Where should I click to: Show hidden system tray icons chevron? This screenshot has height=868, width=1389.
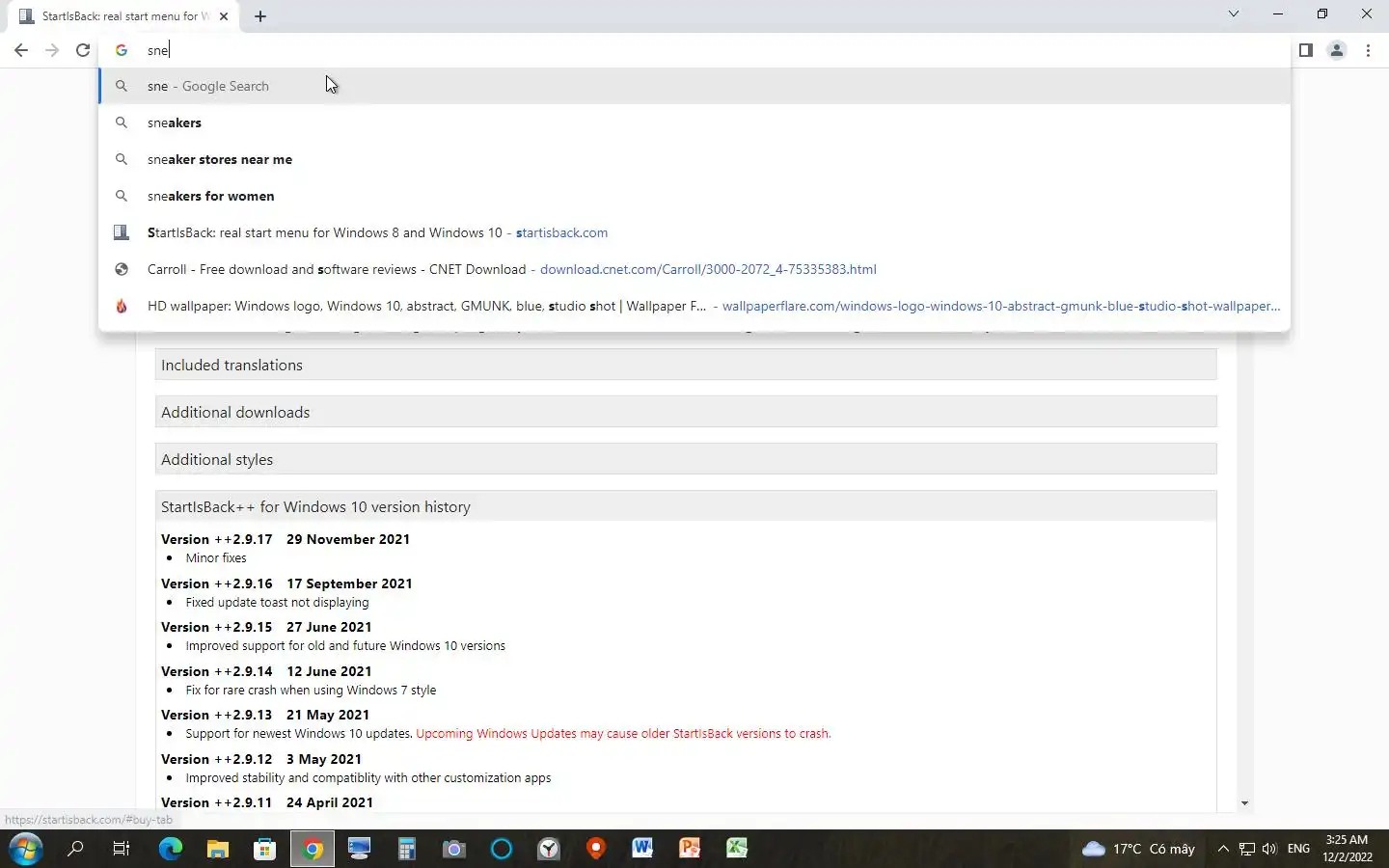(1223, 849)
